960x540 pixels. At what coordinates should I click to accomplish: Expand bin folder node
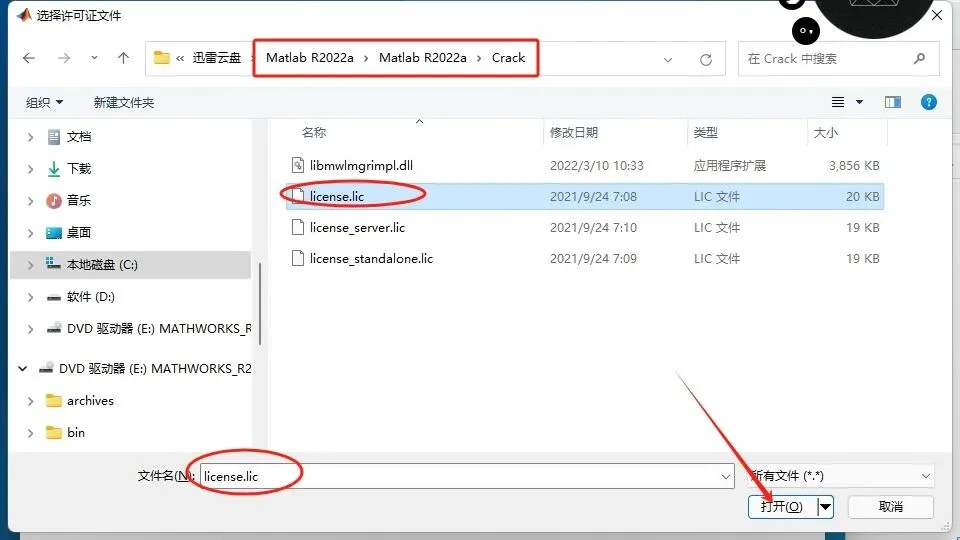(30, 433)
